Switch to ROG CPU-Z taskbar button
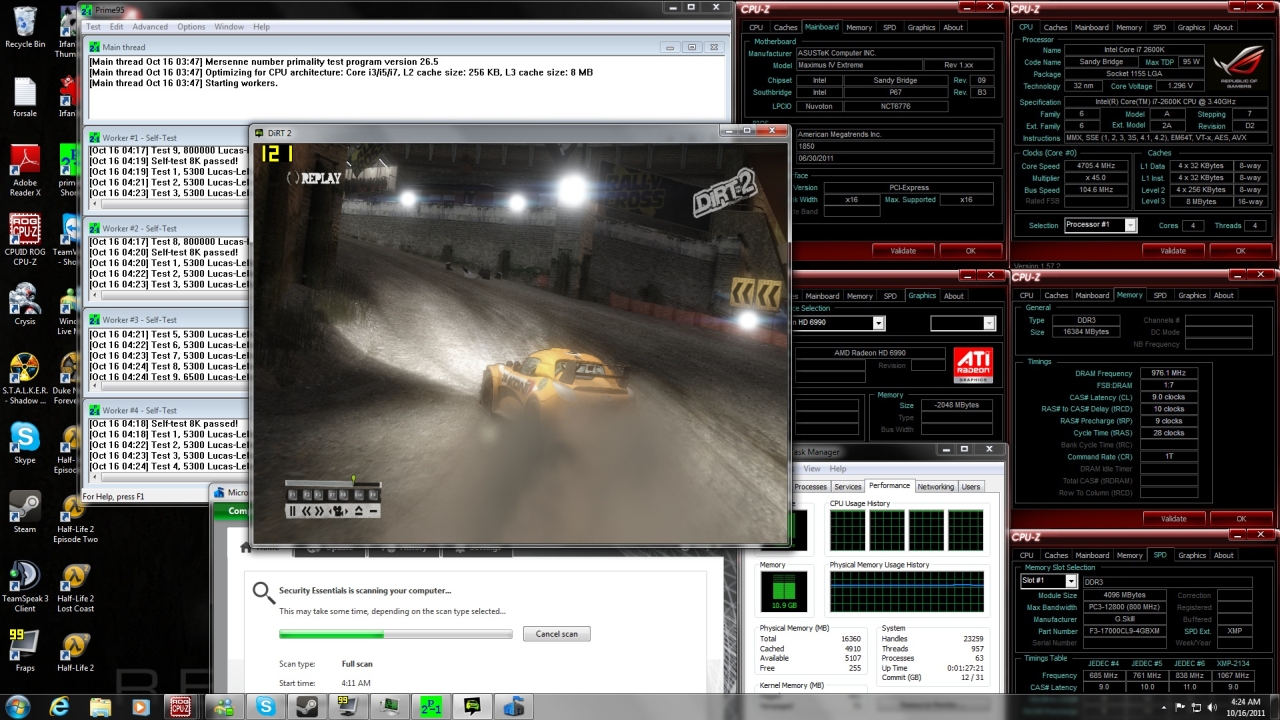 tap(180, 706)
